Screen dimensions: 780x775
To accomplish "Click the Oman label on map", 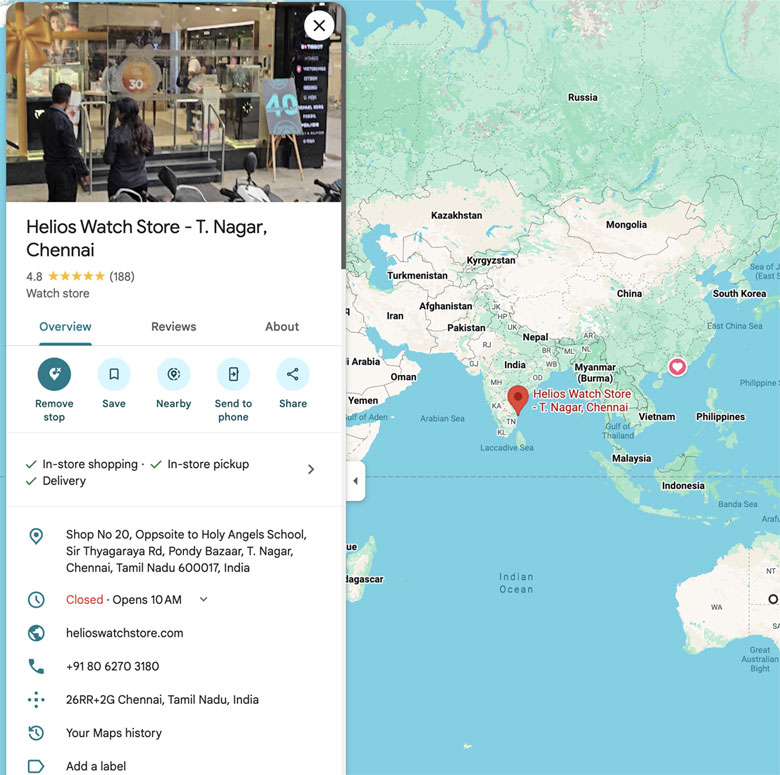I will coord(403,377).
